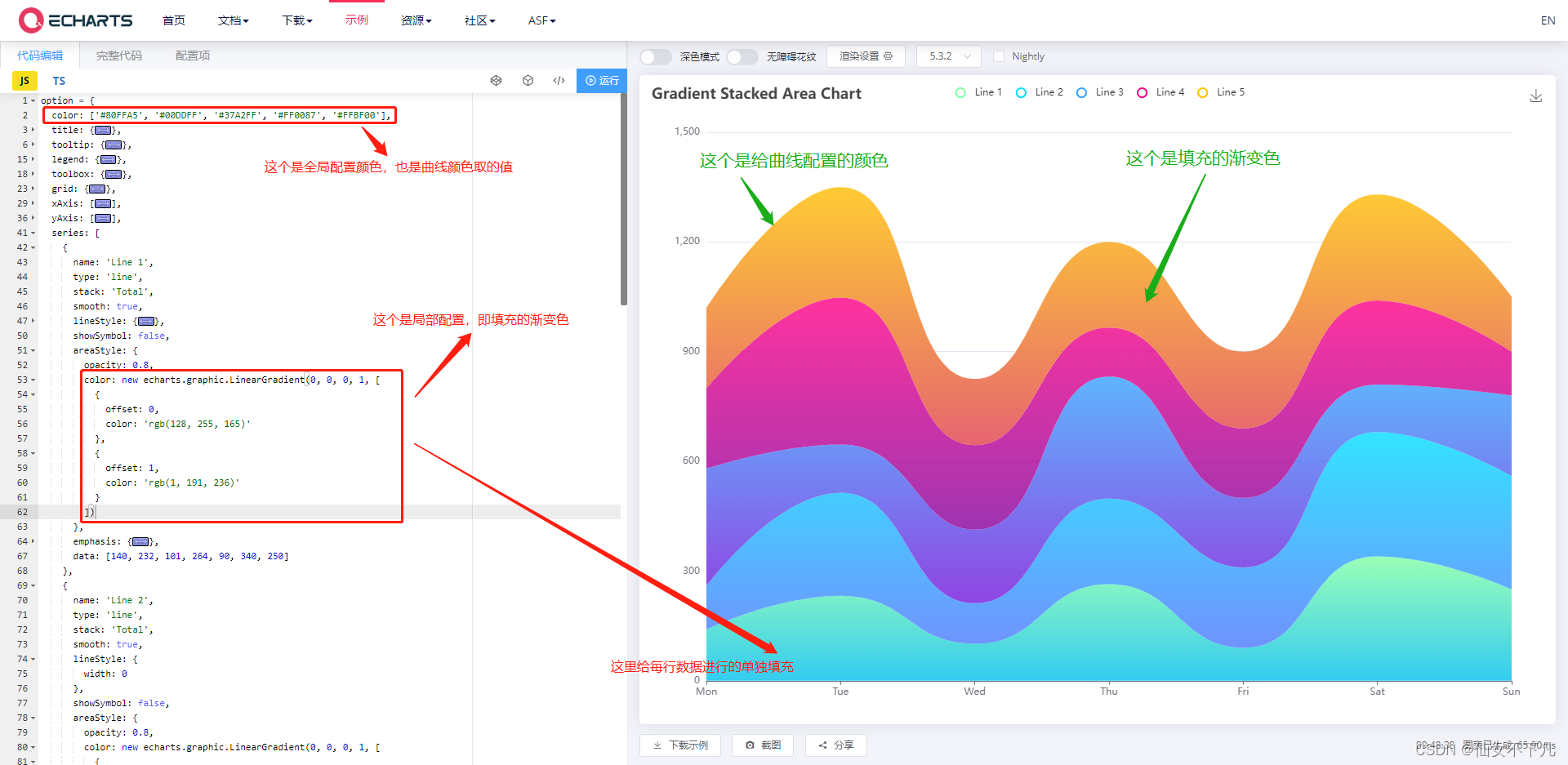Collapse the fold arrow at line 1
The image size is (1568, 765).
click(33, 100)
